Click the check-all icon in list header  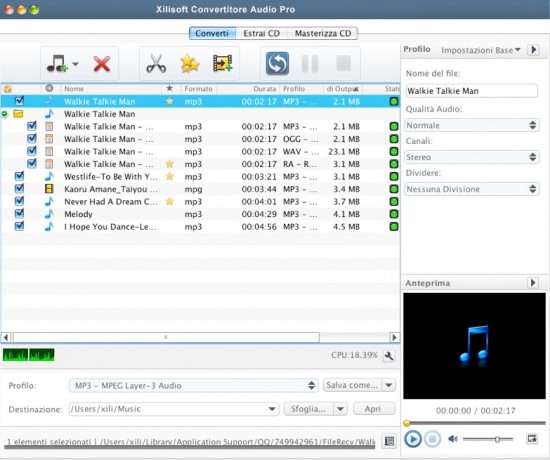(x=8, y=89)
